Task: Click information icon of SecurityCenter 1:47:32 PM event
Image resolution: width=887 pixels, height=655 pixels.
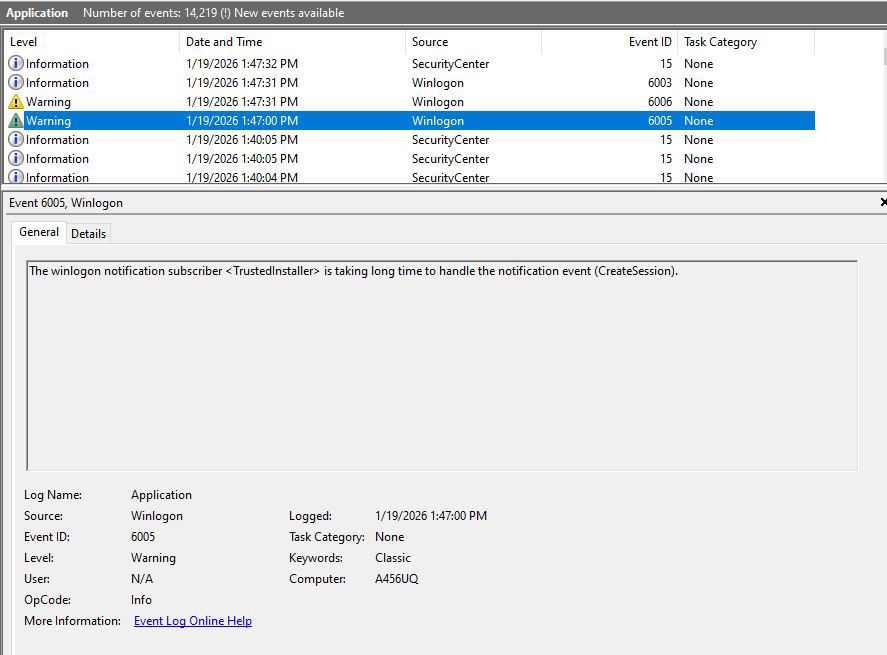Action: click(16, 63)
